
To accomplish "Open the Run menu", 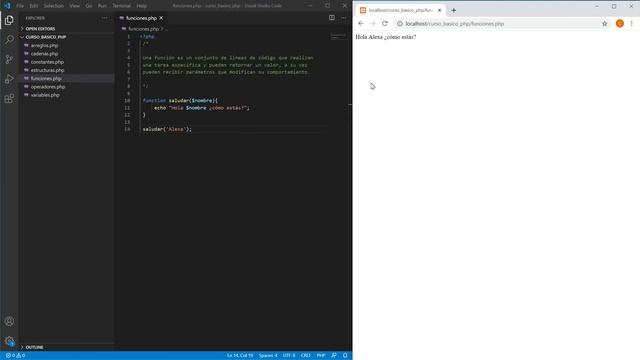I will [102, 6].
